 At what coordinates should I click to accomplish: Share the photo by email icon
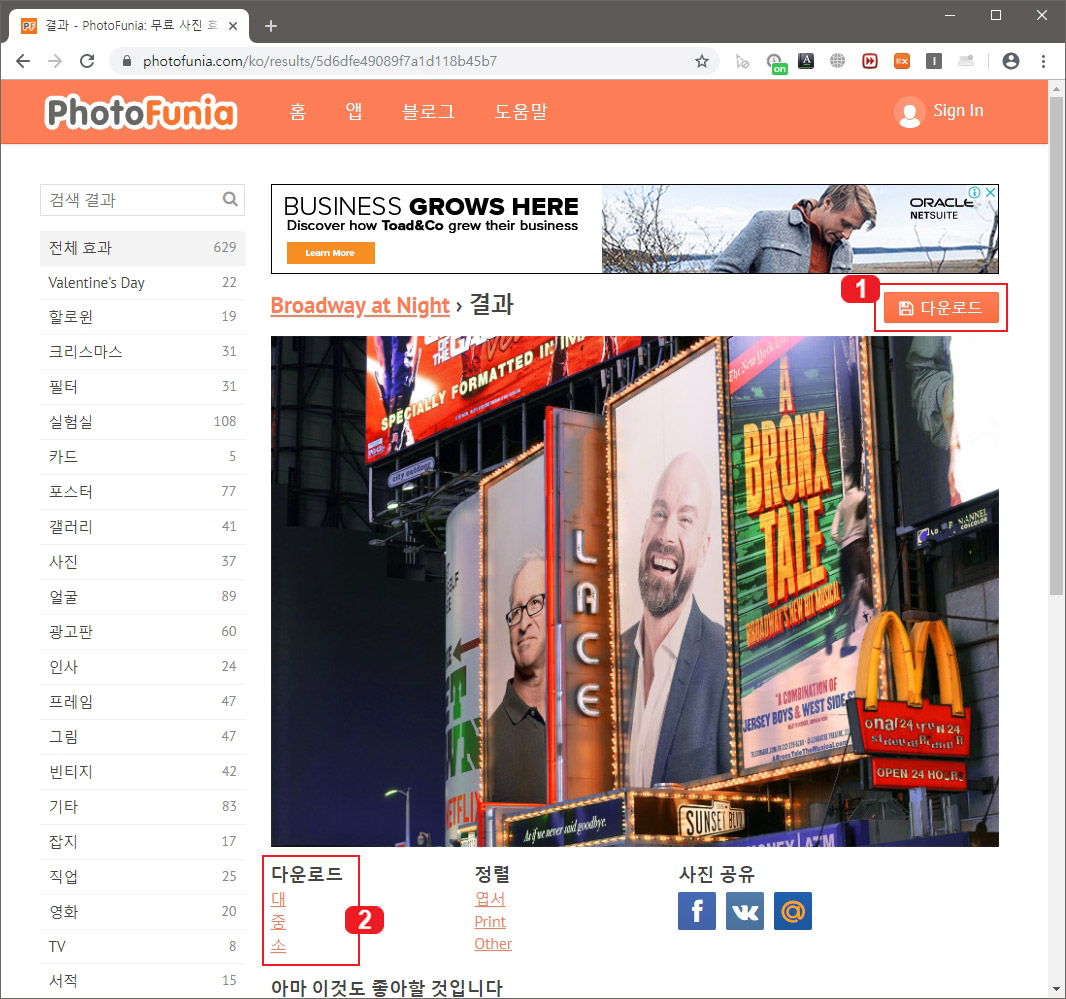click(793, 911)
